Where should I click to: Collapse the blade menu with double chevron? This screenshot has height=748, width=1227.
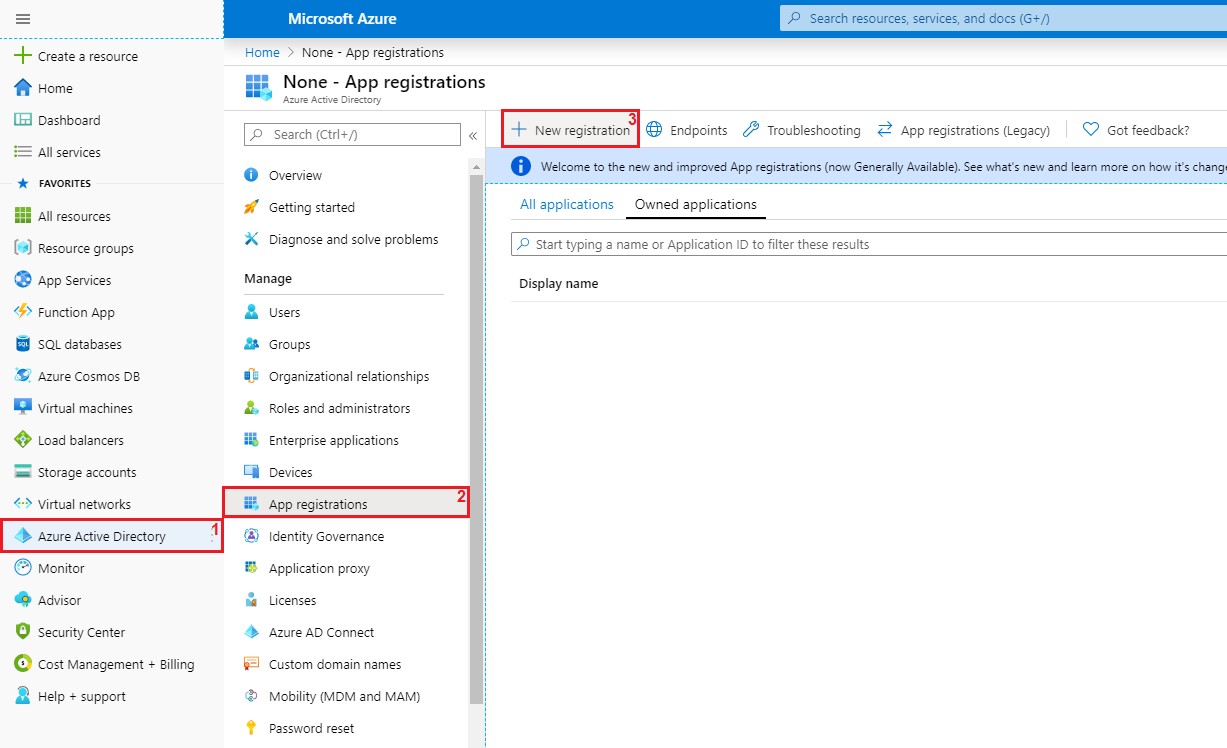(x=473, y=135)
